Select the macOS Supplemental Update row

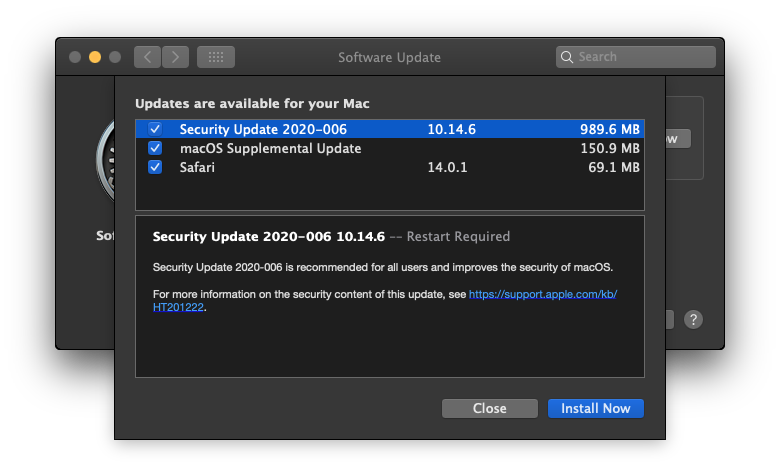(300, 148)
